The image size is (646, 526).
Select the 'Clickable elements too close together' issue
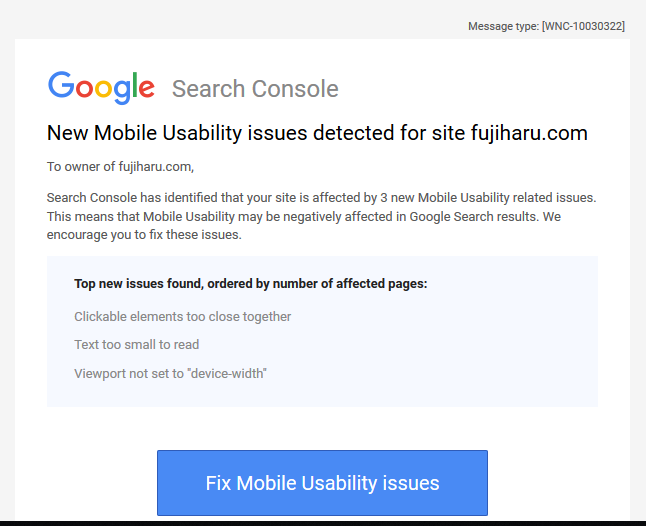[183, 316]
